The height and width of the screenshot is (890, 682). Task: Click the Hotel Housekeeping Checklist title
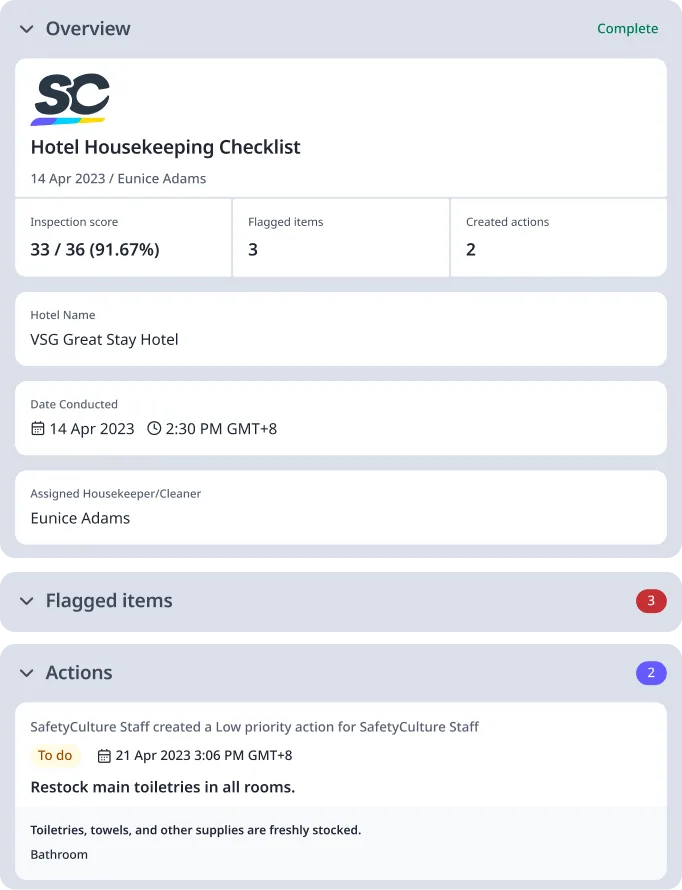[x=165, y=146]
